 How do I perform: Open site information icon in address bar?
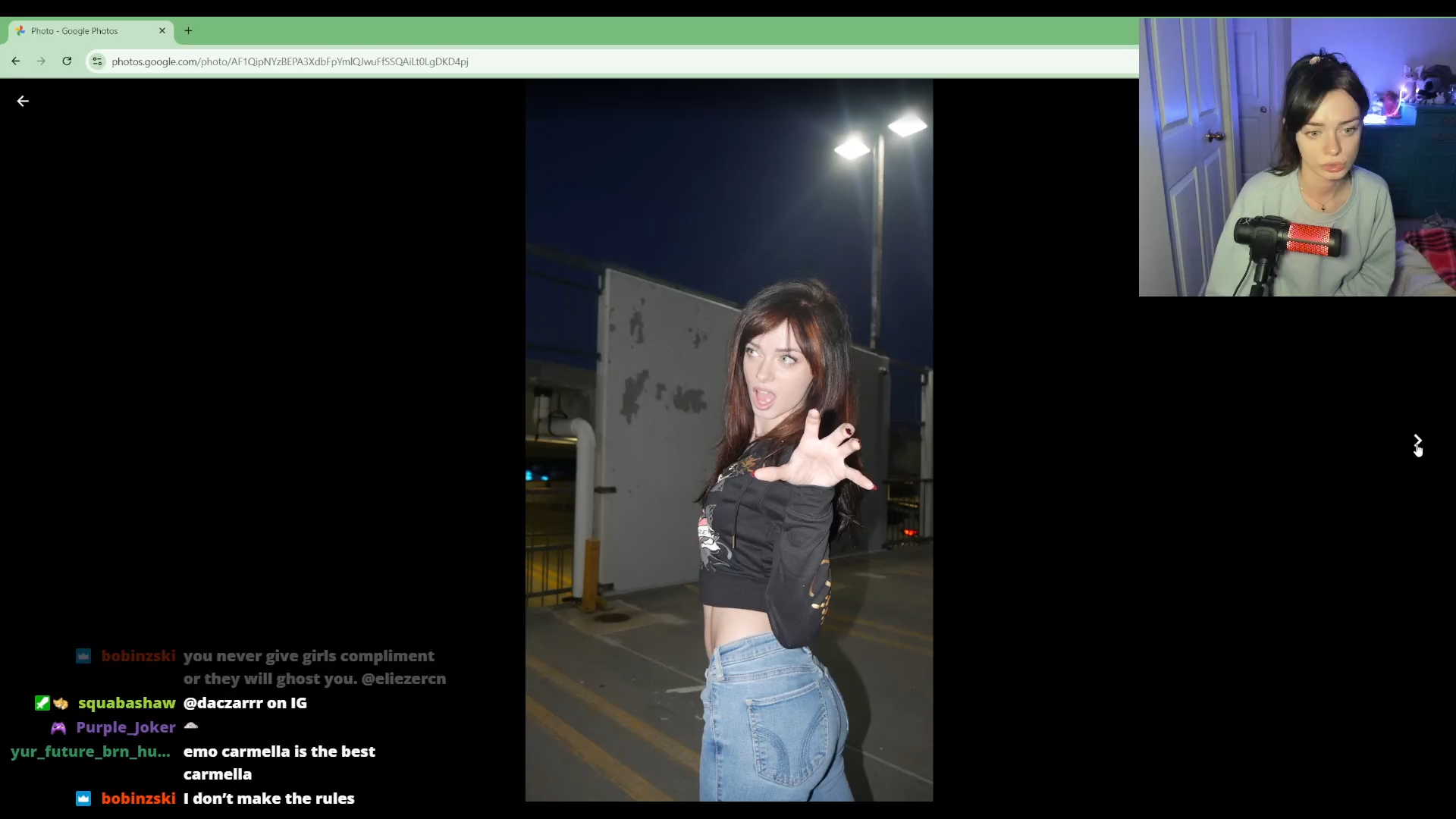click(97, 61)
